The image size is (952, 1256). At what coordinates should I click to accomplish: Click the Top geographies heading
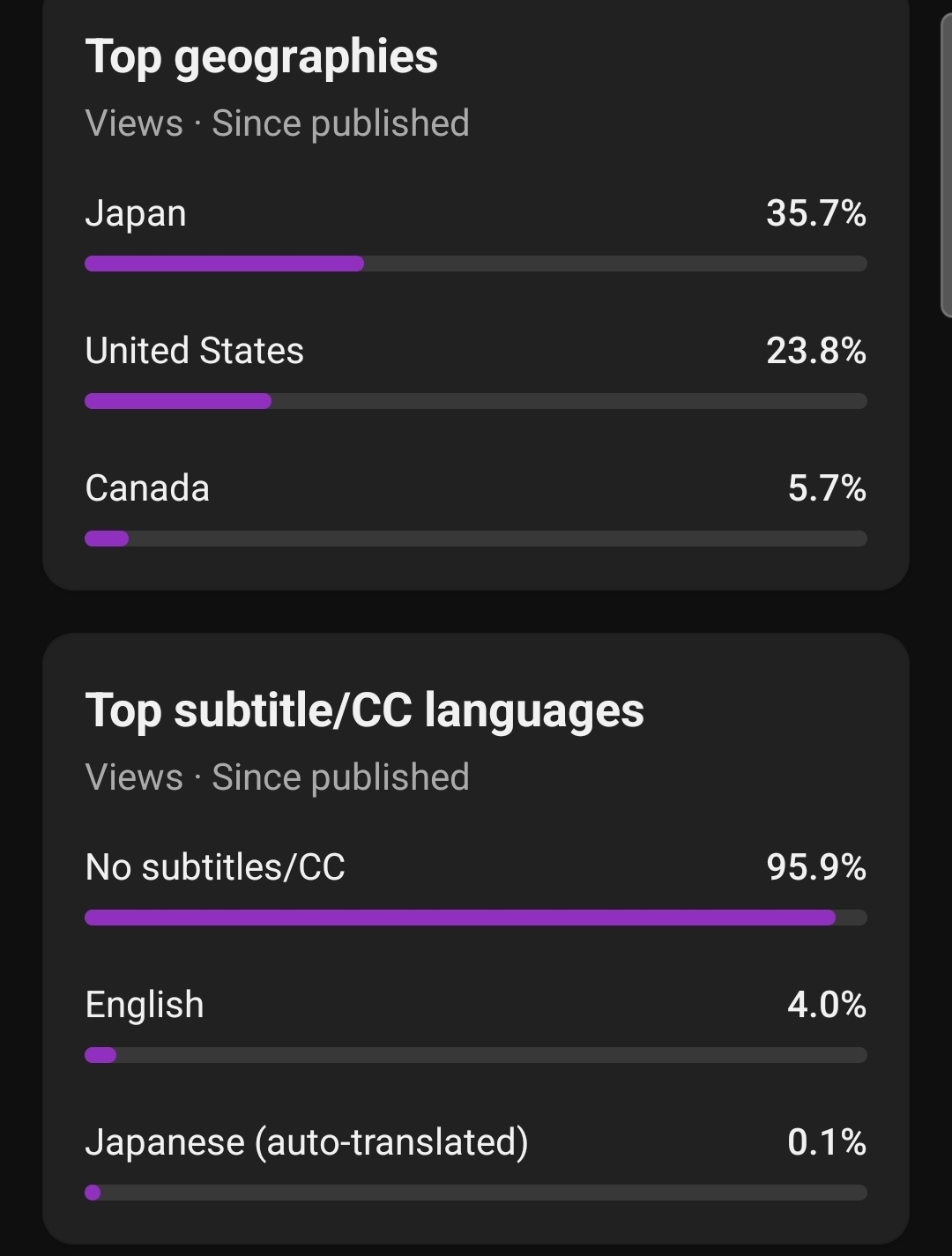(x=261, y=57)
